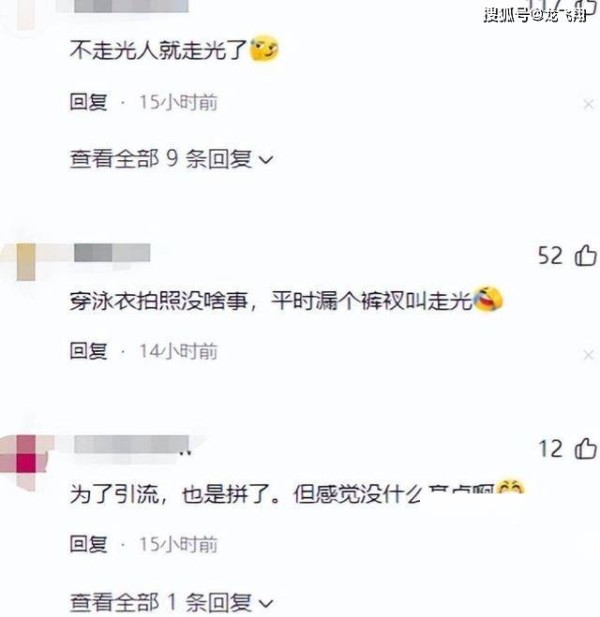Screen dimensions: 600x617
Task: Expand 查看全部 9 条回复
Action: (171, 159)
